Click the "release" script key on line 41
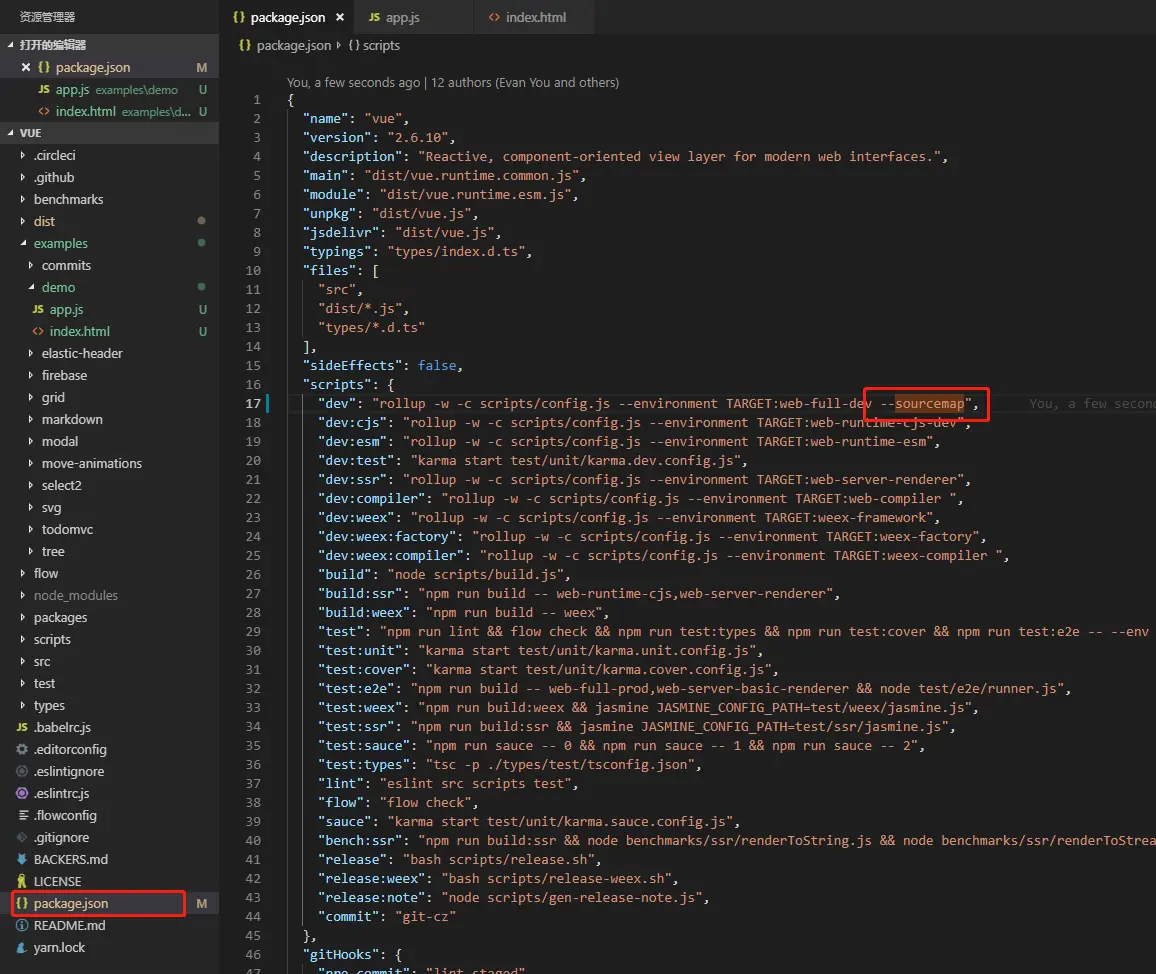This screenshot has height=974, width=1156. coord(352,860)
